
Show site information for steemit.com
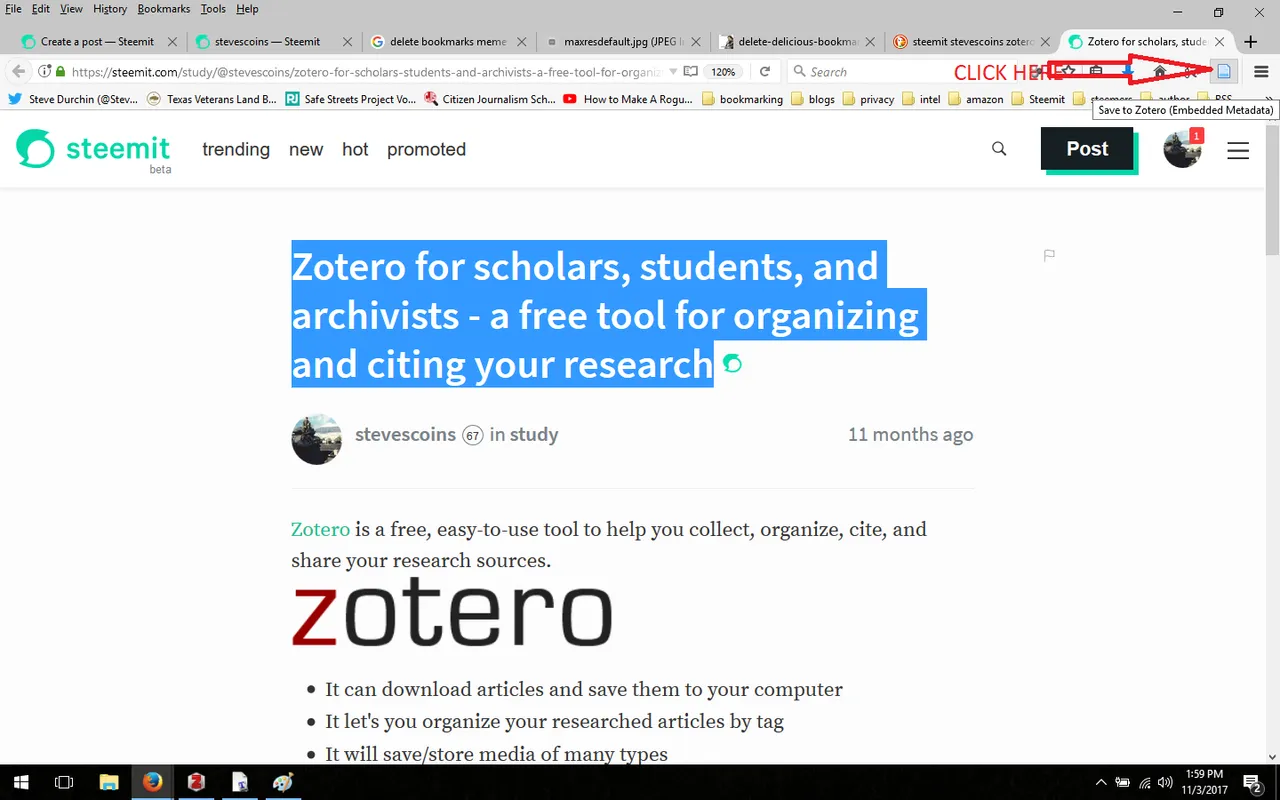[44, 72]
